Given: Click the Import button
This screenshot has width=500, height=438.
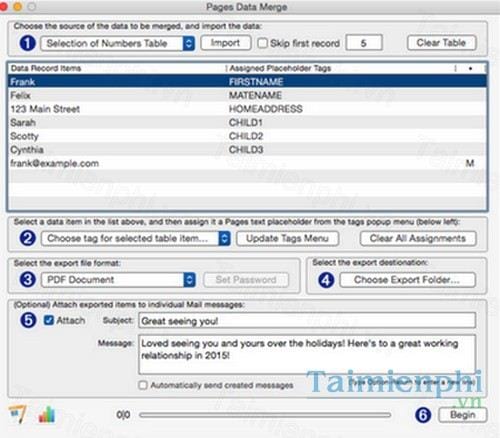Looking at the screenshot, I should coord(226,43).
